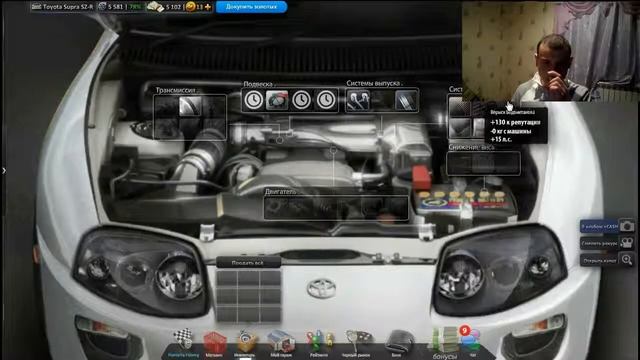Click the empty middle slot in Системы выпуска

[x=382, y=100]
